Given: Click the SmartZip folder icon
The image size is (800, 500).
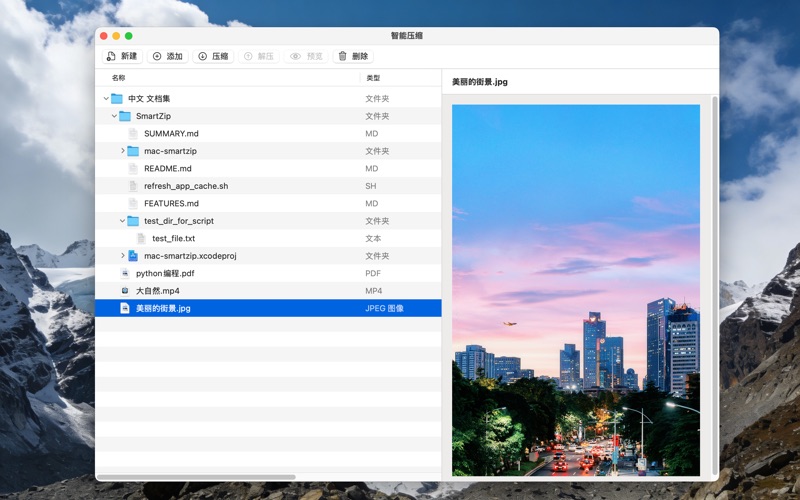Looking at the screenshot, I should [125, 116].
